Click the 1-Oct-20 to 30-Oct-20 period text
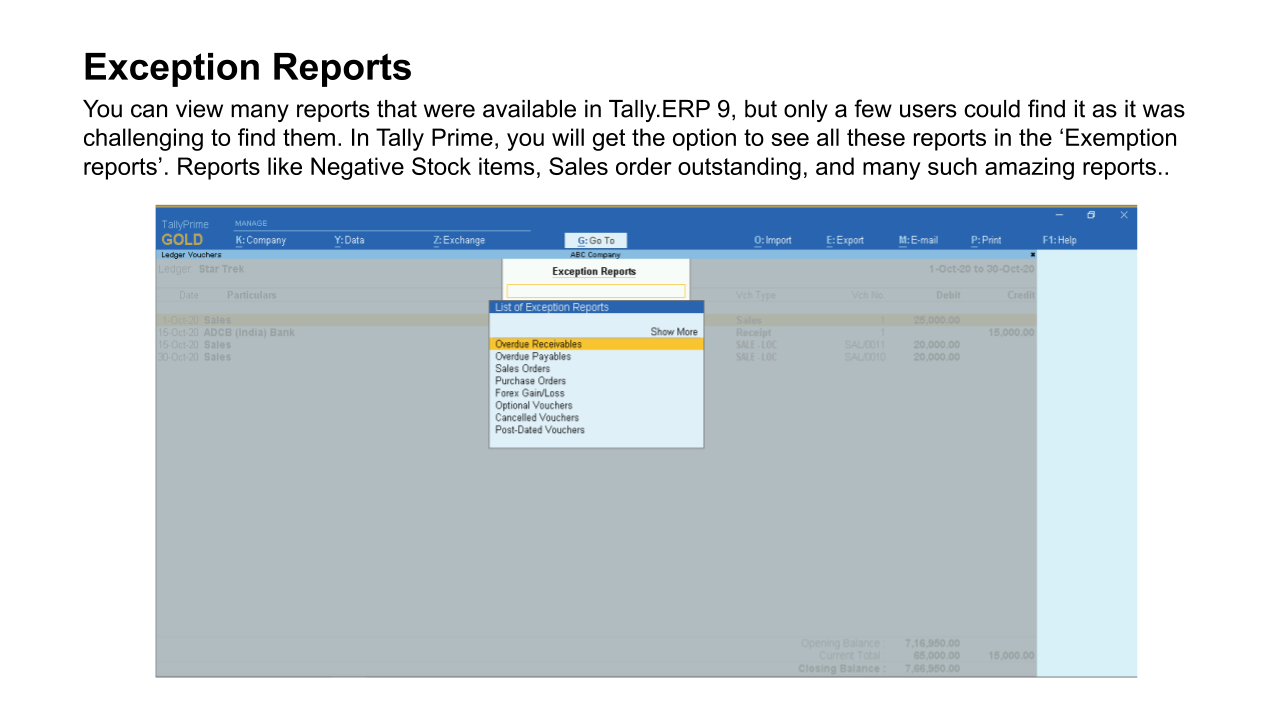 pos(981,269)
